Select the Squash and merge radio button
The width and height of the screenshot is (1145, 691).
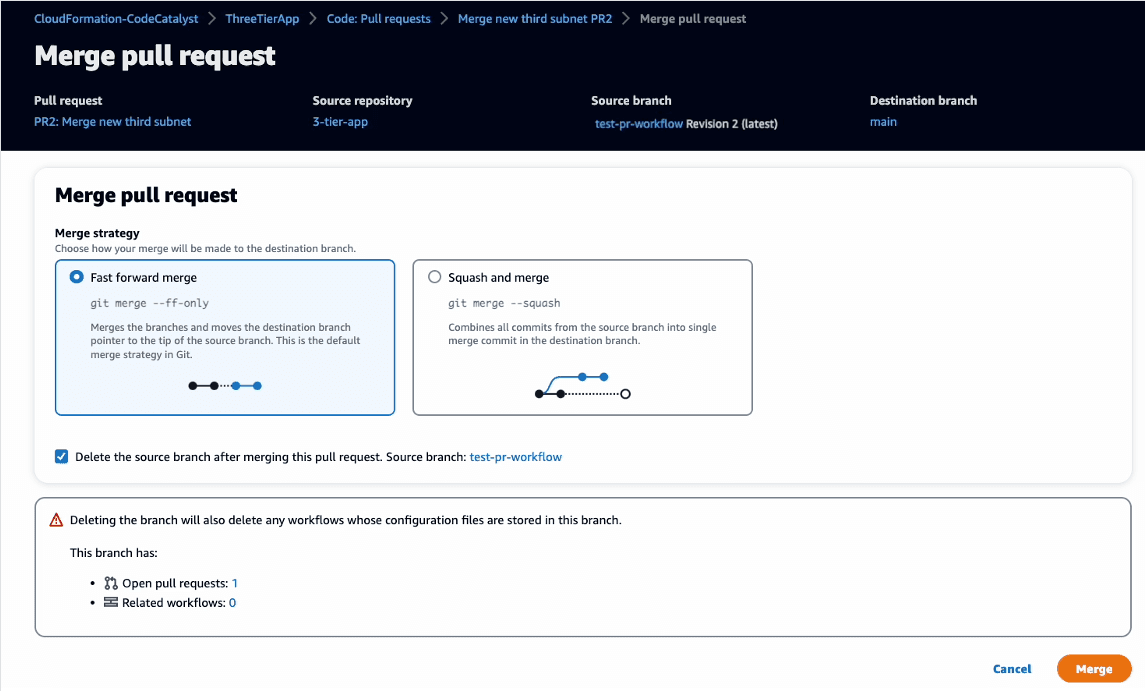[x=434, y=277]
